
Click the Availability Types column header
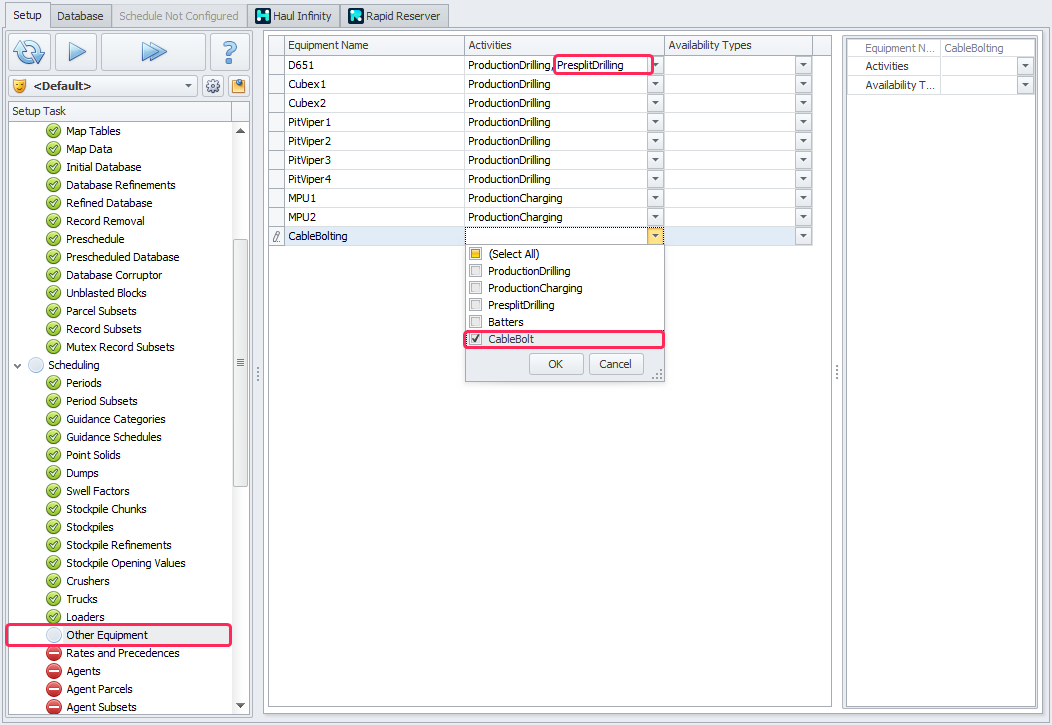point(738,46)
